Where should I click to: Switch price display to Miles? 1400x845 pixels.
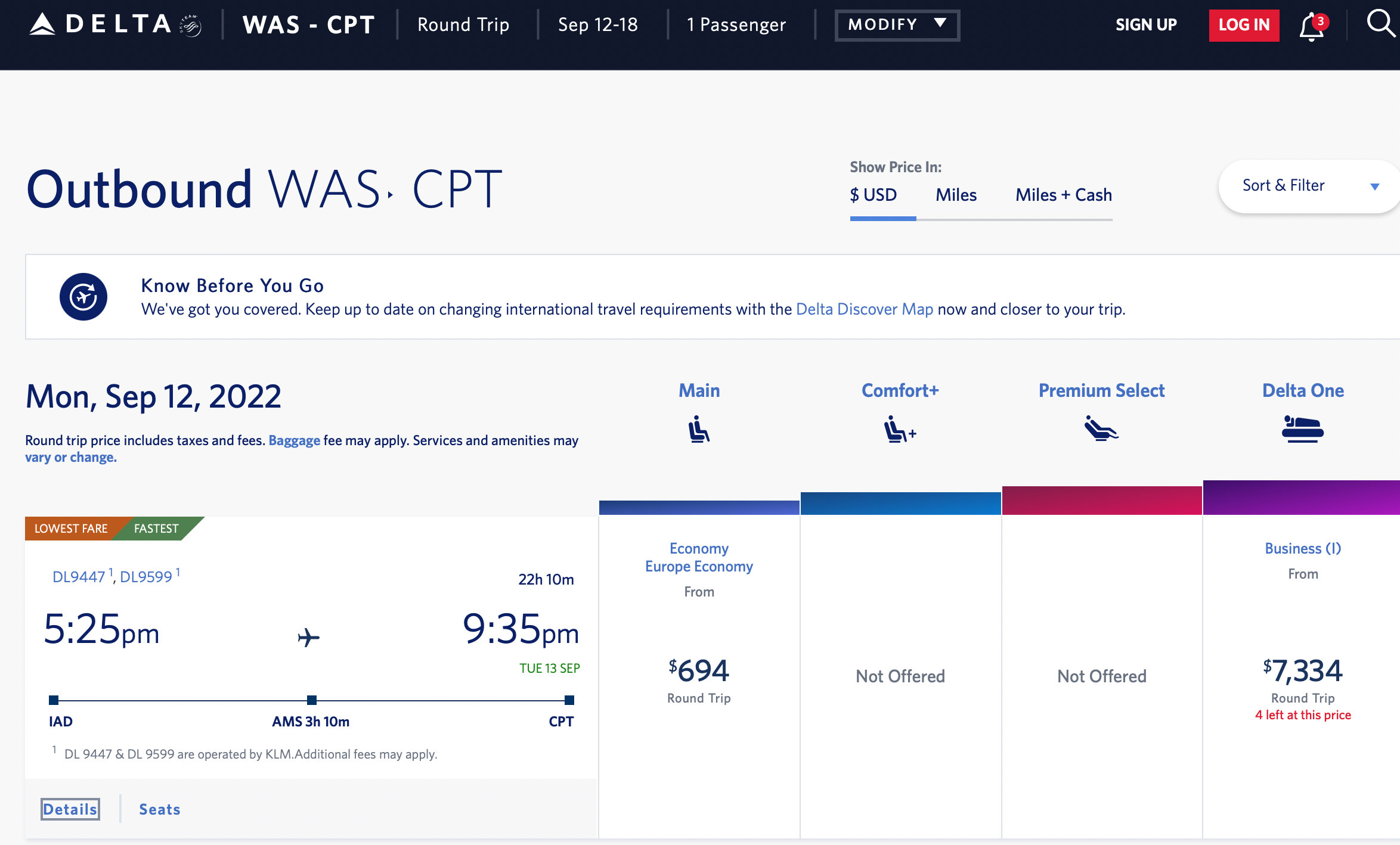pyautogui.click(x=956, y=195)
